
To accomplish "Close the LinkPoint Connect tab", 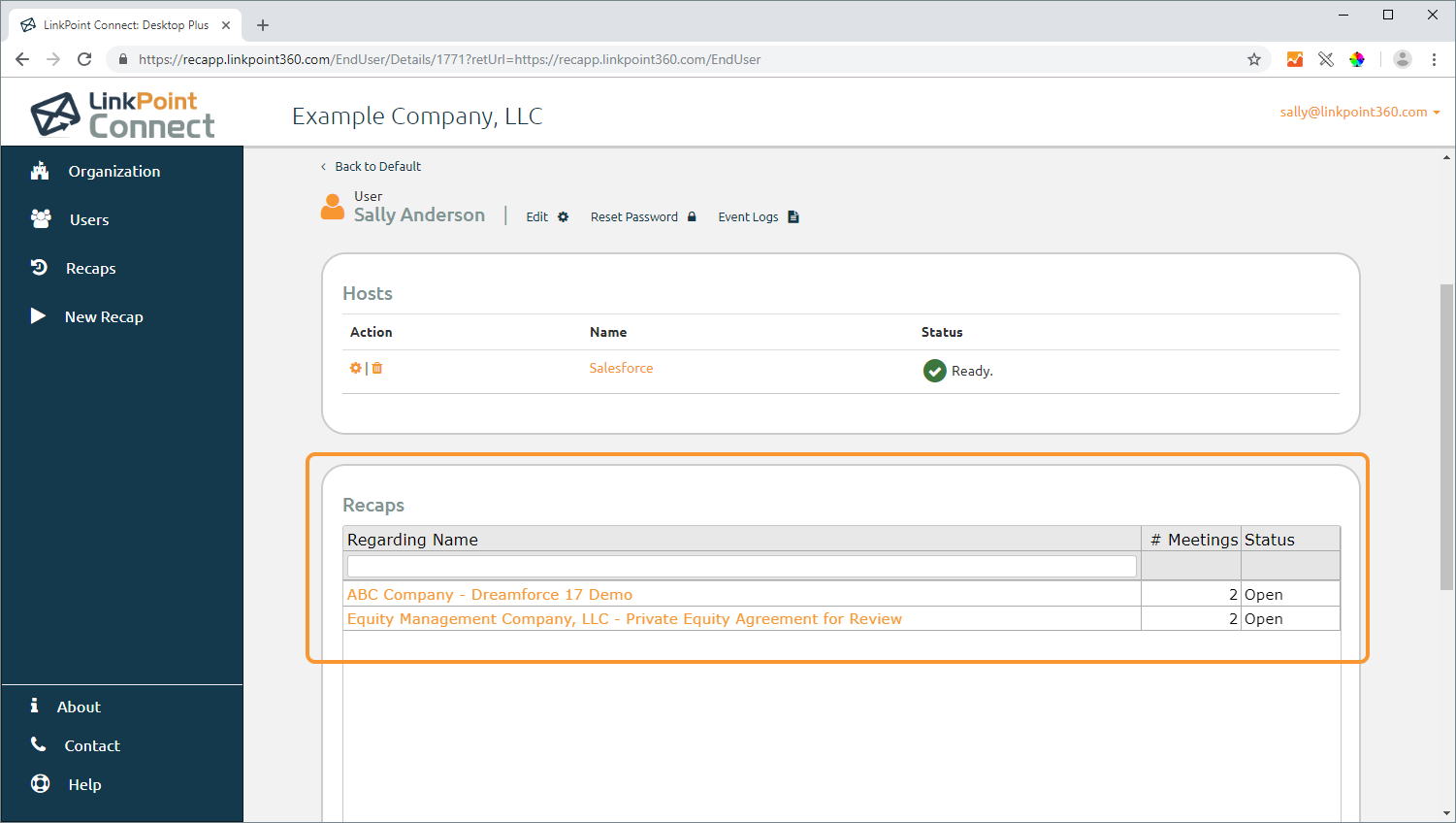I will point(226,25).
